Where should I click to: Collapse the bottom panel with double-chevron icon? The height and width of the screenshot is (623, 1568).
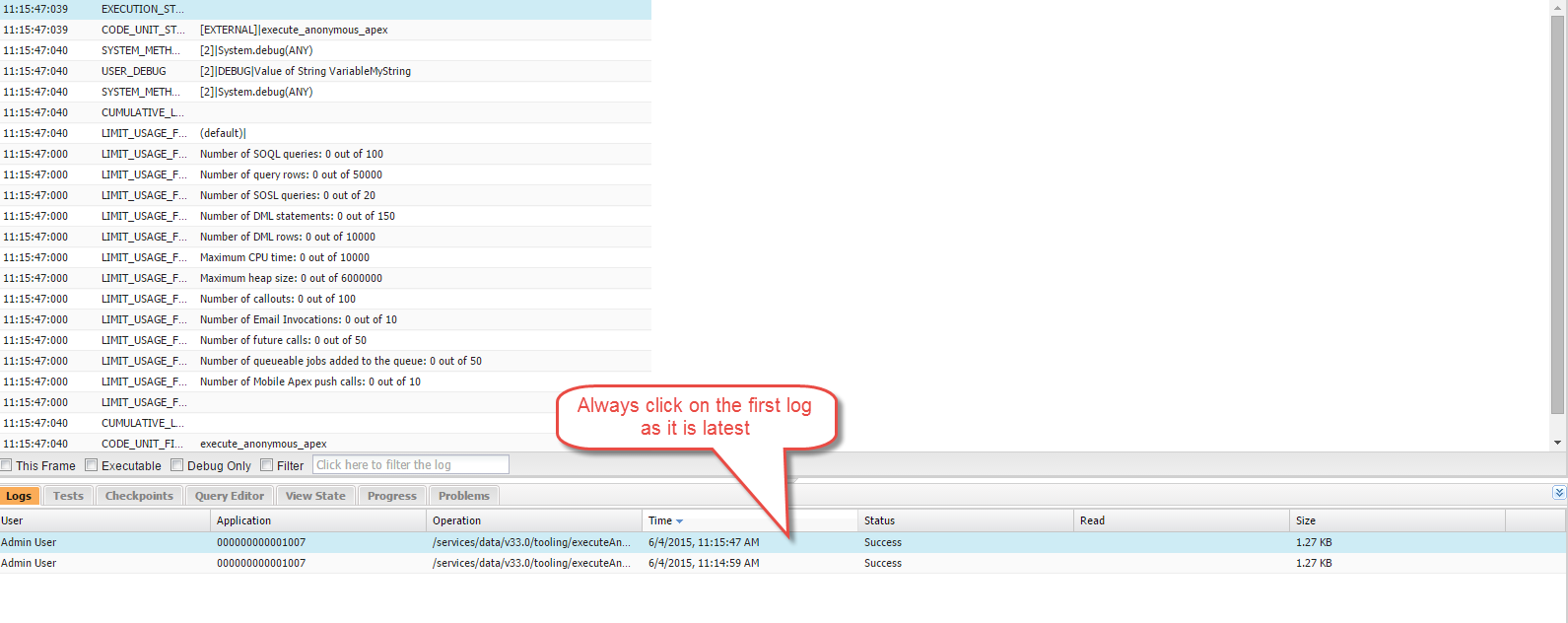pos(1559,493)
